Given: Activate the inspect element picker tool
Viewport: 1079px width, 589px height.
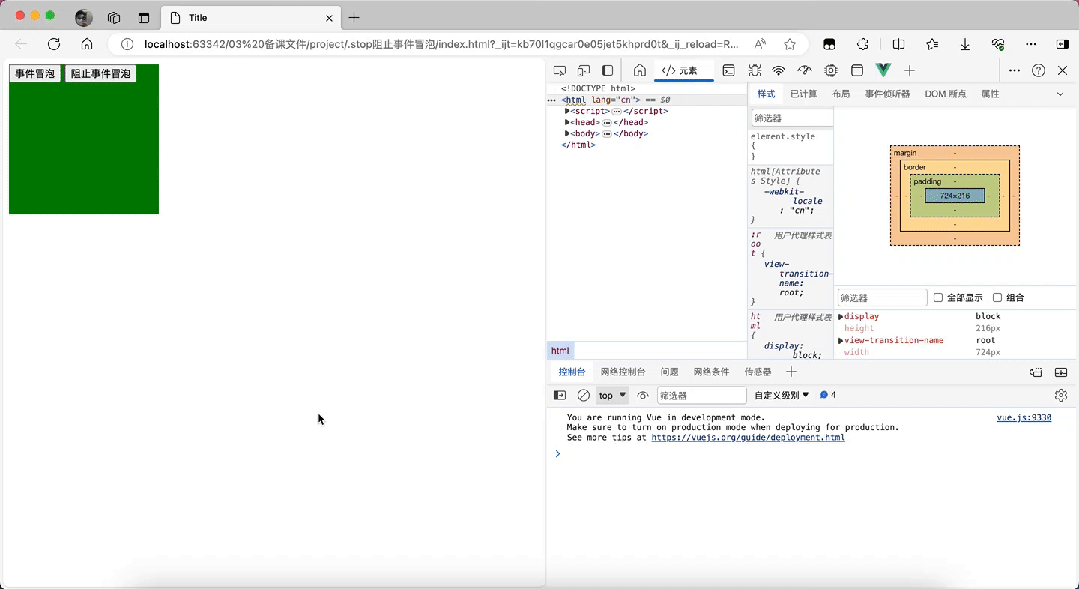Looking at the screenshot, I should (560, 70).
